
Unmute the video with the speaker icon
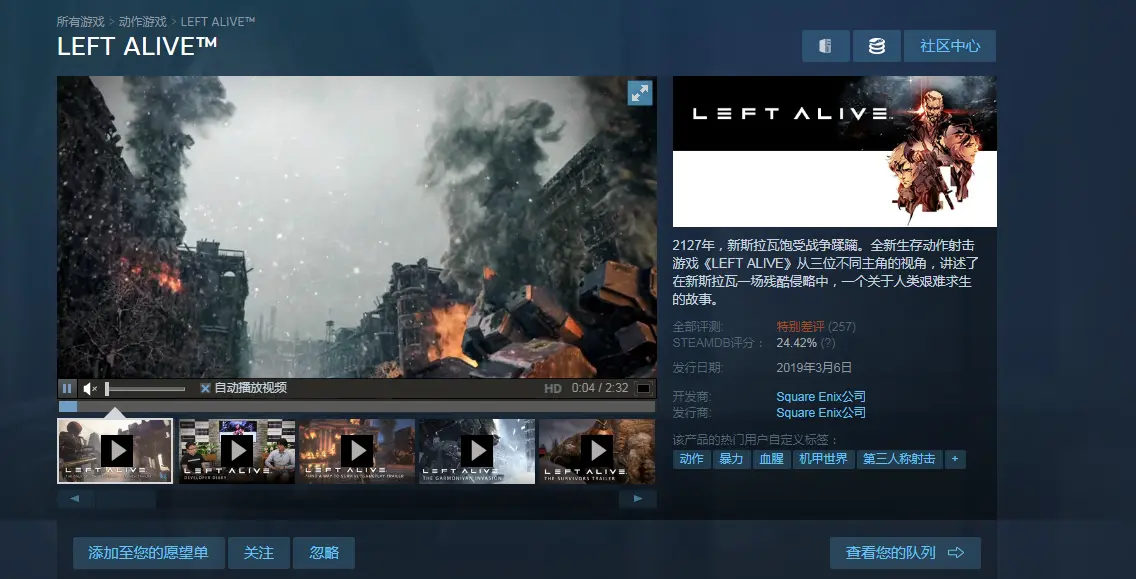[x=90, y=388]
